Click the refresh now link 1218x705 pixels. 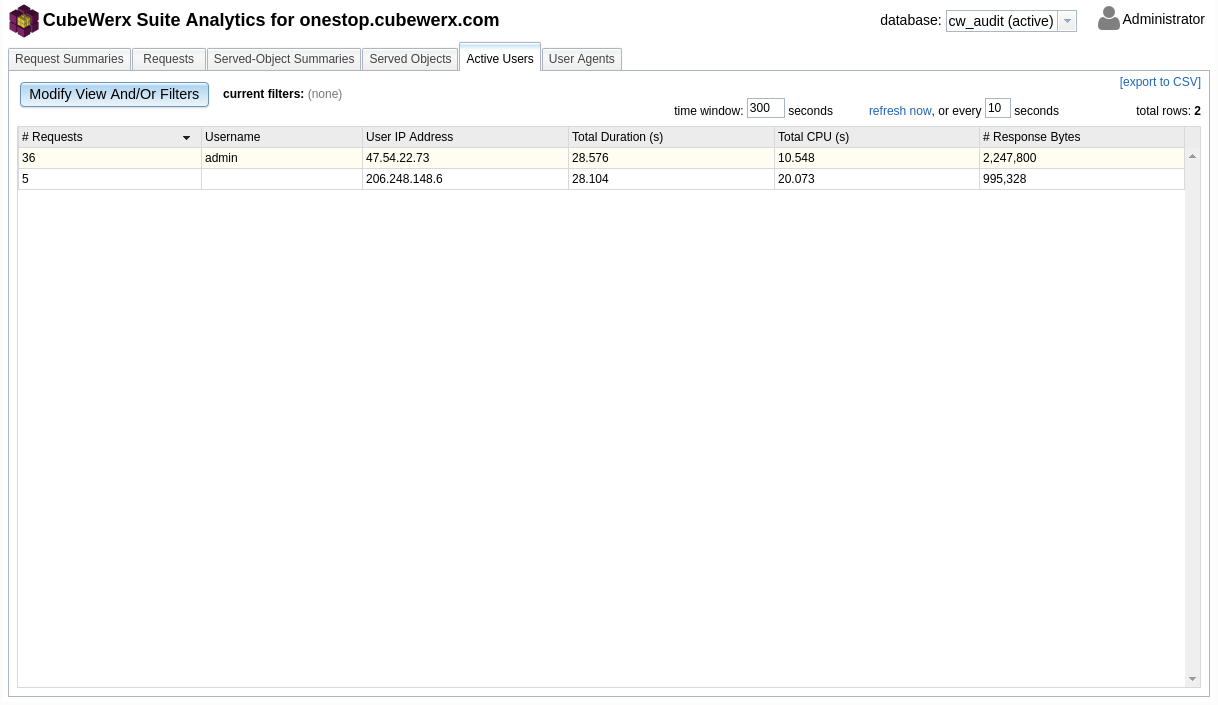(x=900, y=111)
